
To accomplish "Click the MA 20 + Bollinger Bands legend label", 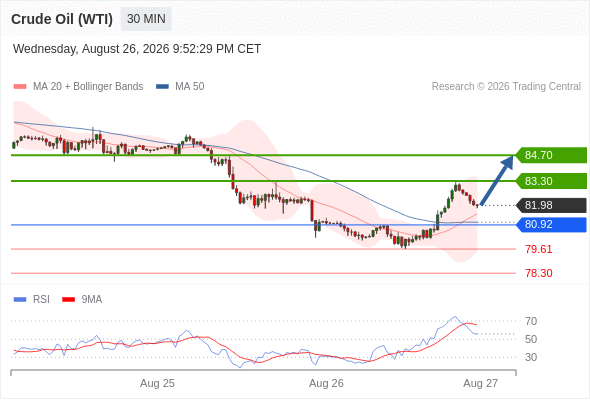I will point(88,87).
